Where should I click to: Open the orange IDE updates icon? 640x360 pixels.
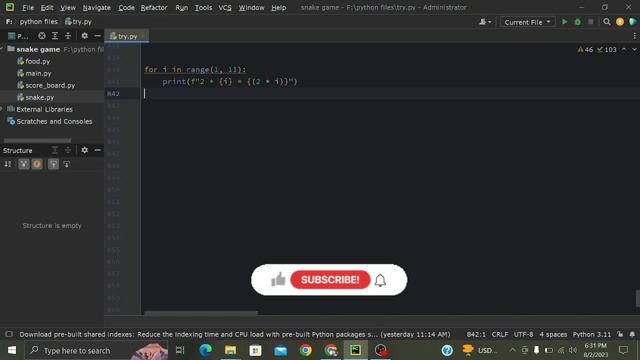(x=620, y=22)
